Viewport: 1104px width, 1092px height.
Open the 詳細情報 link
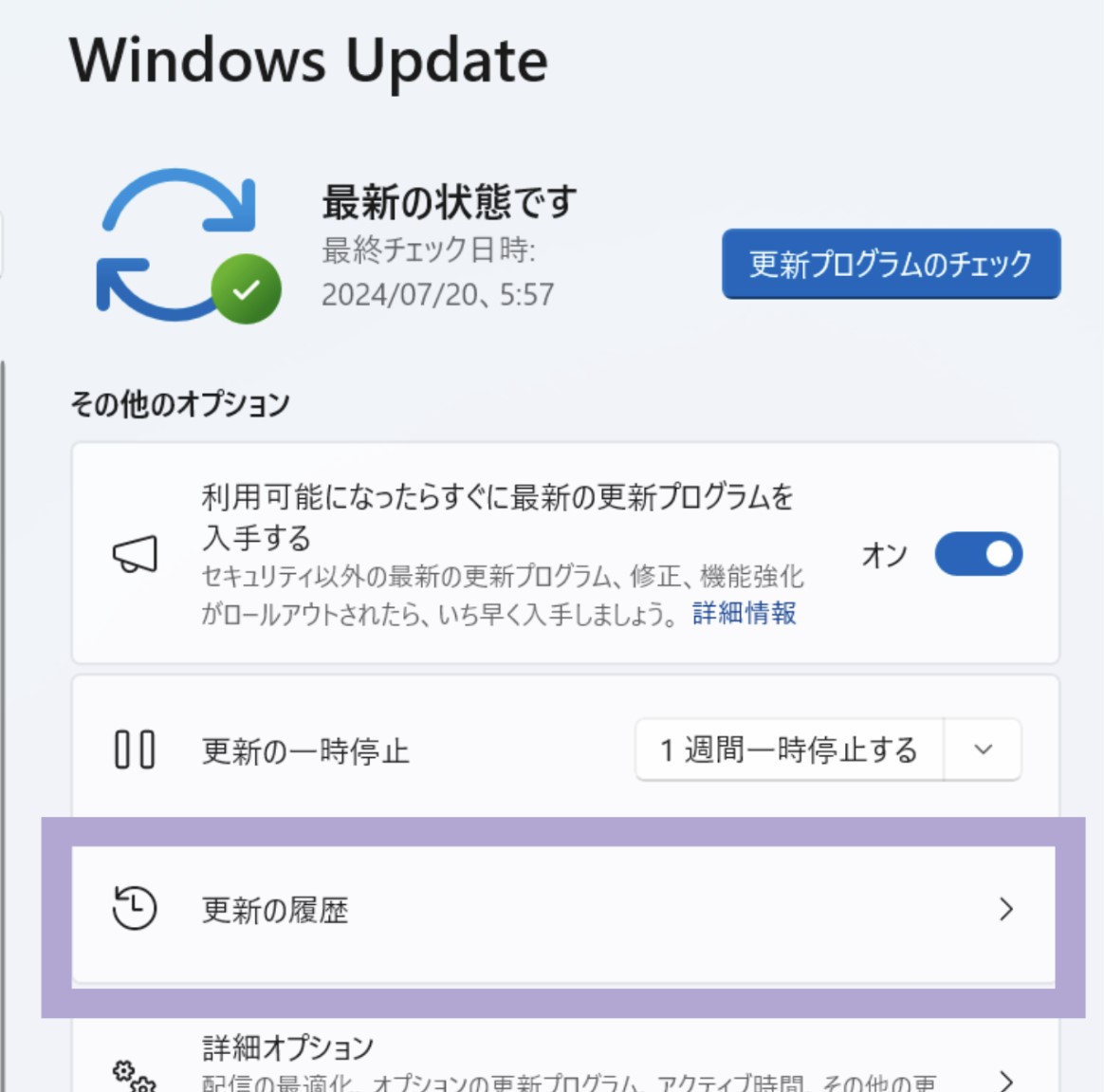745,613
